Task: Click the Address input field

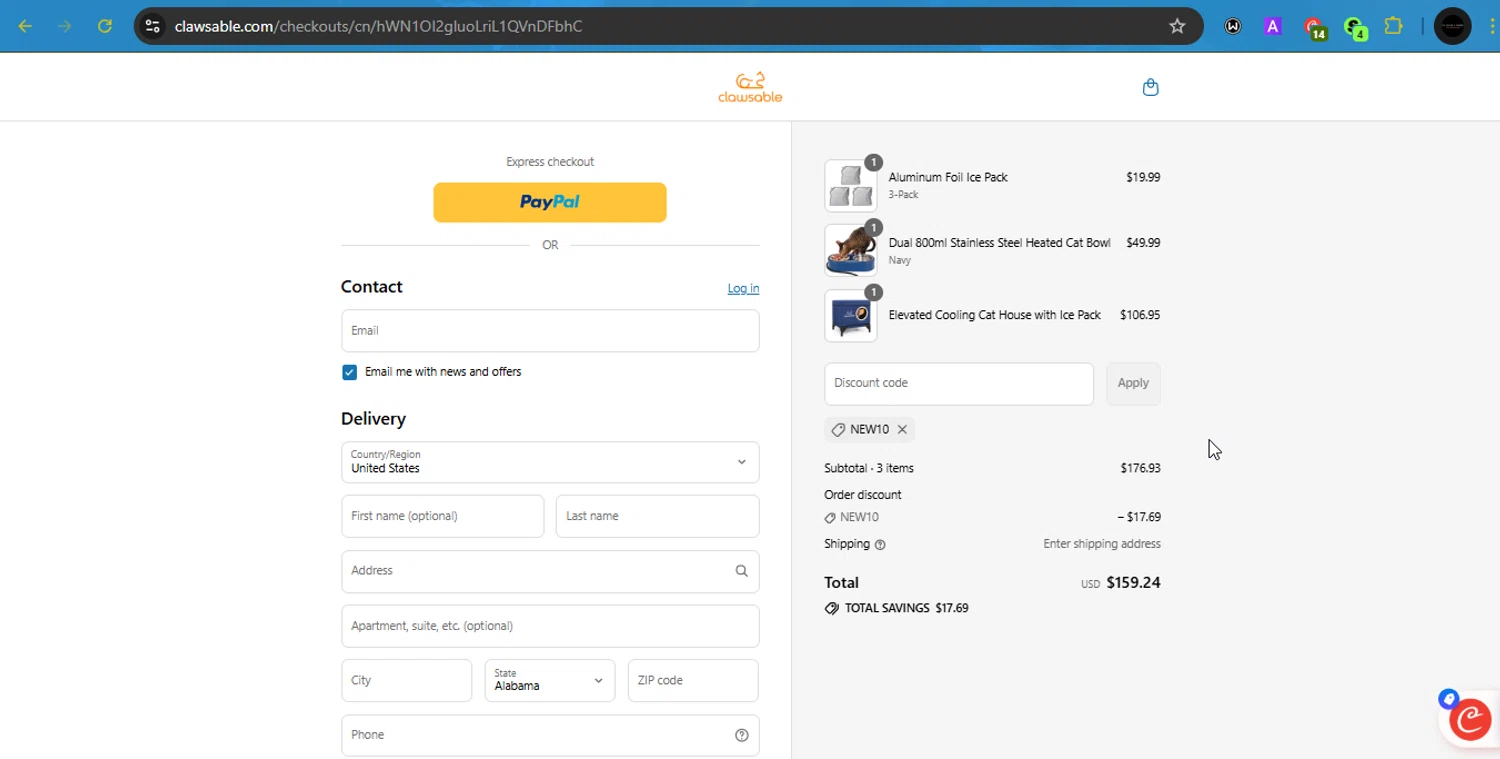Action: tap(550, 571)
